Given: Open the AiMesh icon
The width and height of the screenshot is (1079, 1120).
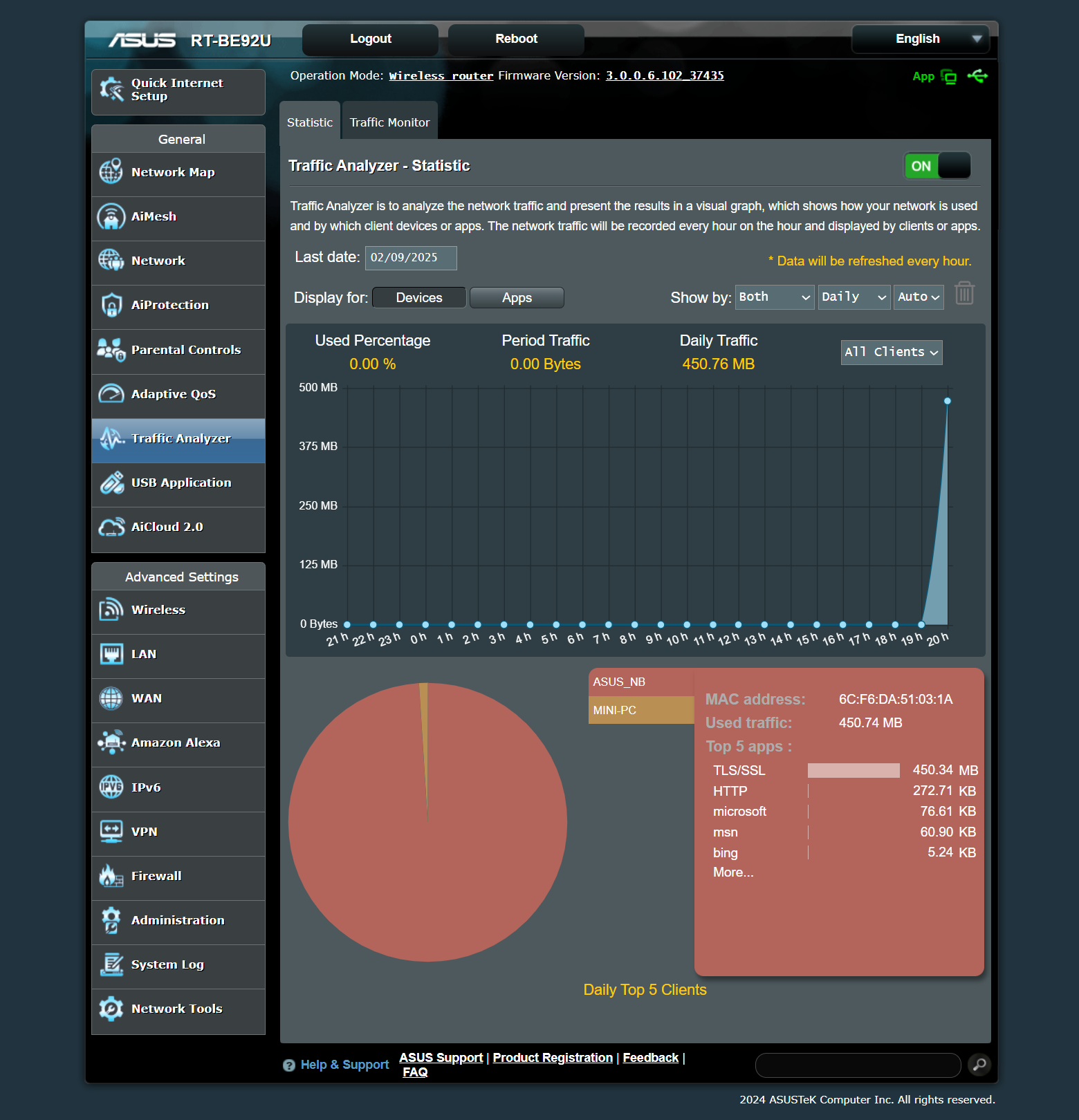Looking at the screenshot, I should coord(111,216).
